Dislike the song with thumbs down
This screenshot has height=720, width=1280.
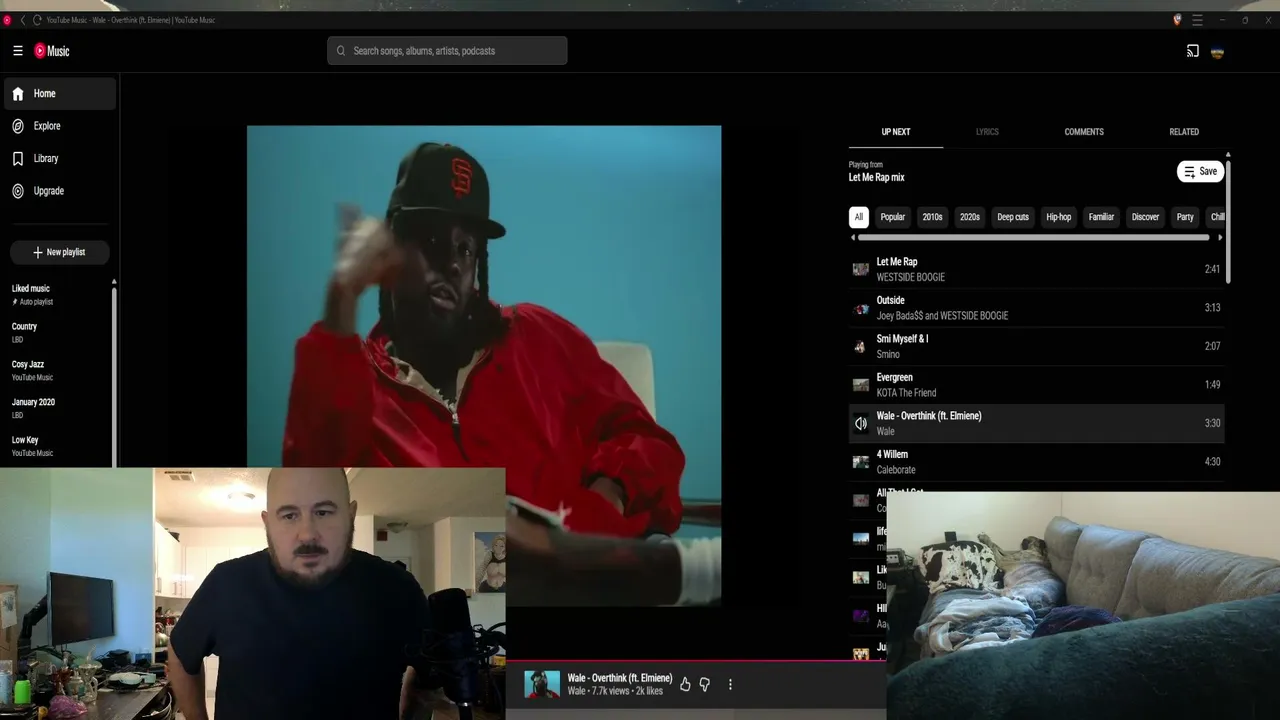pos(705,685)
